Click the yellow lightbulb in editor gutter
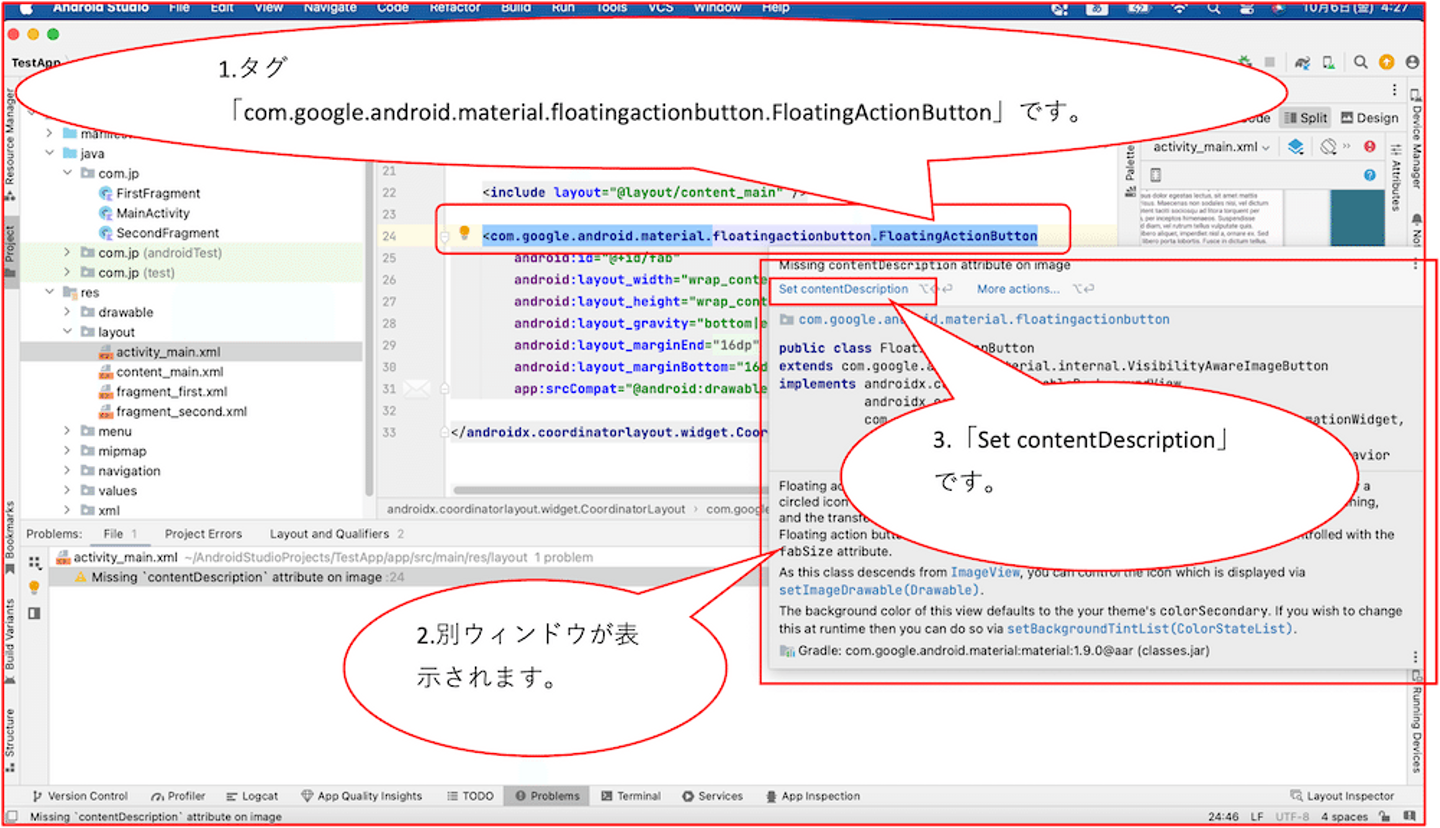The width and height of the screenshot is (1440, 828). (x=464, y=233)
